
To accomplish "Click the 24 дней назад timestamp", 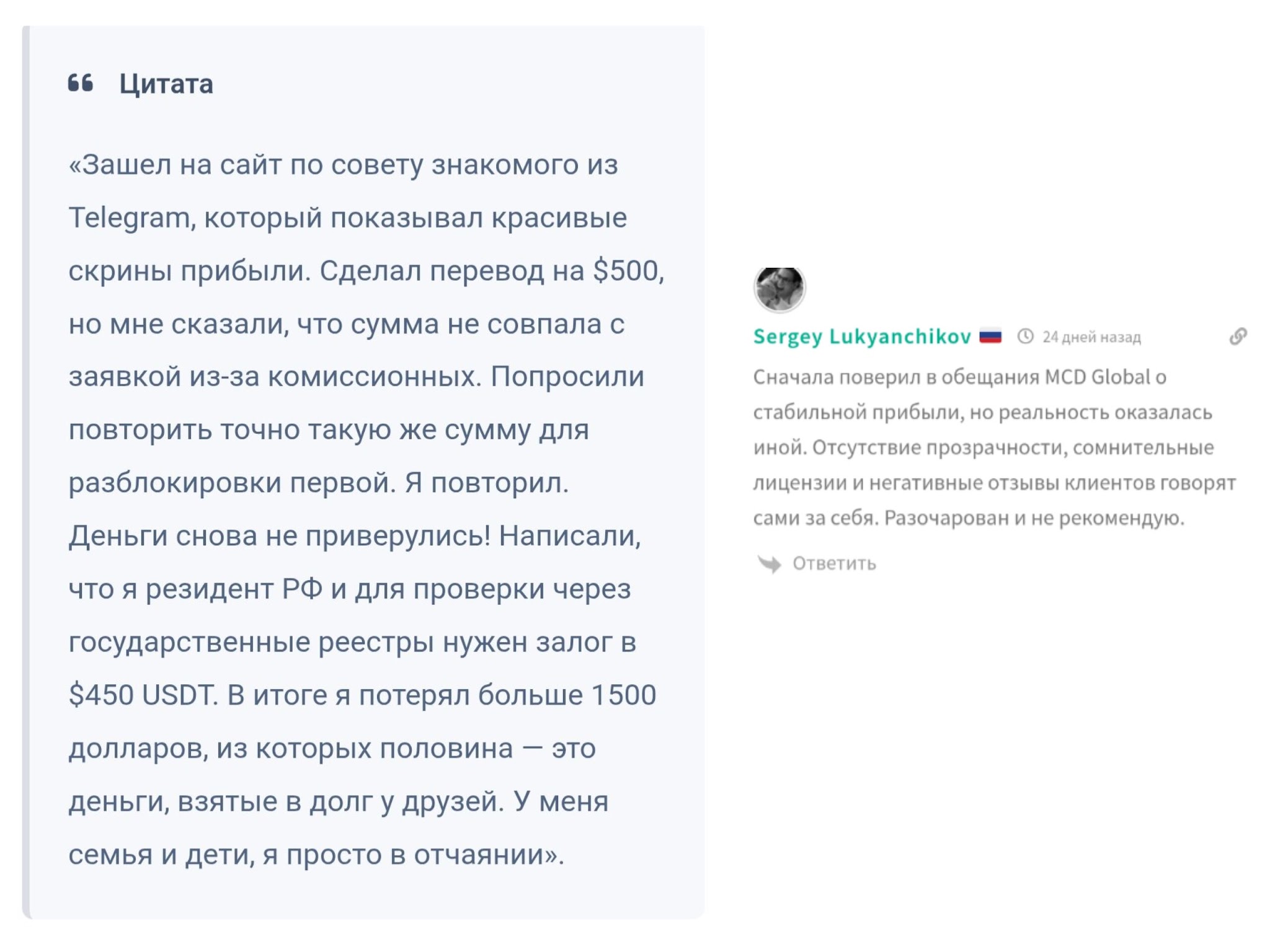I will 1091,337.
